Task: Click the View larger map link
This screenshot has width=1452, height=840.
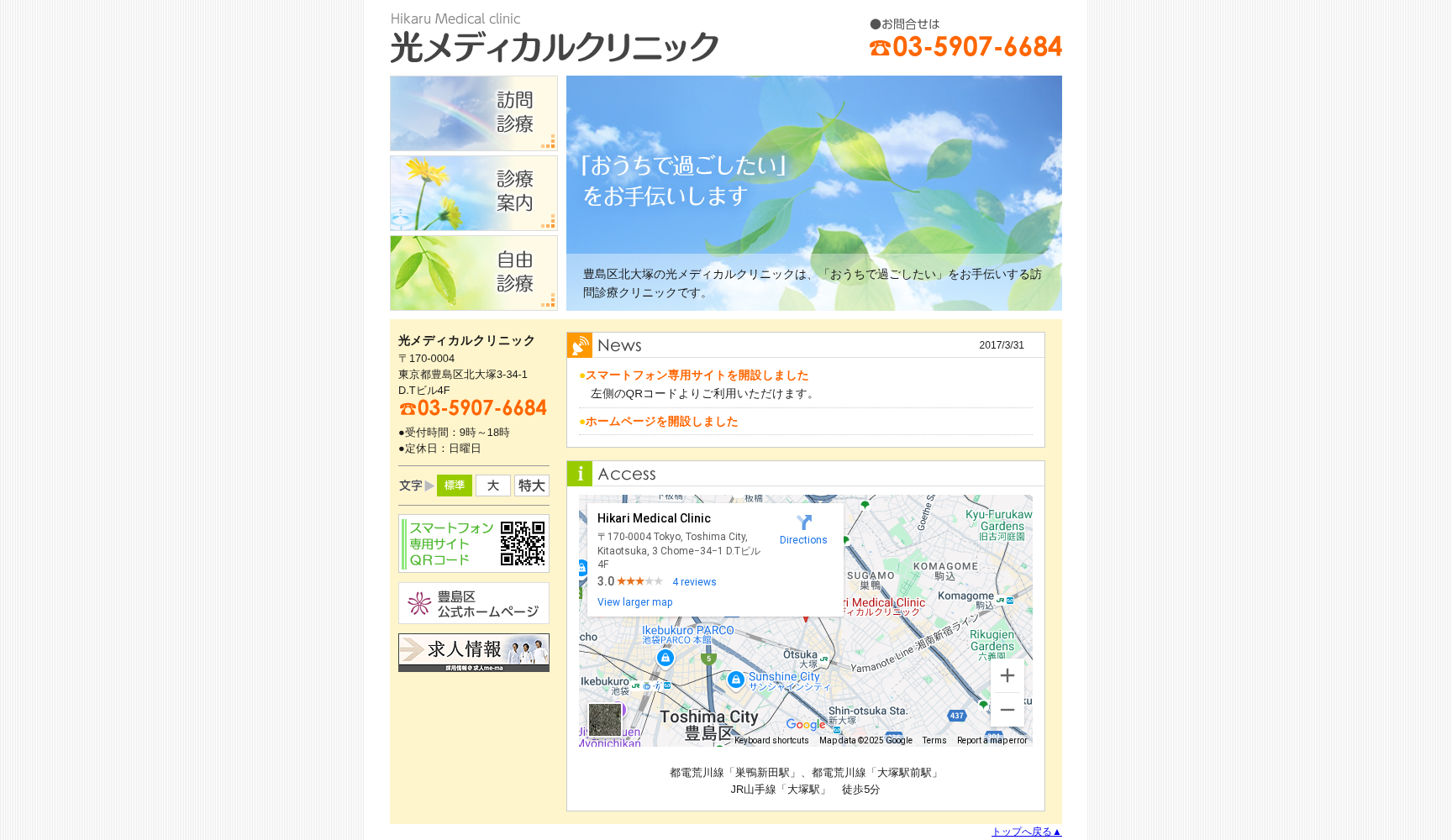Action: [634, 601]
